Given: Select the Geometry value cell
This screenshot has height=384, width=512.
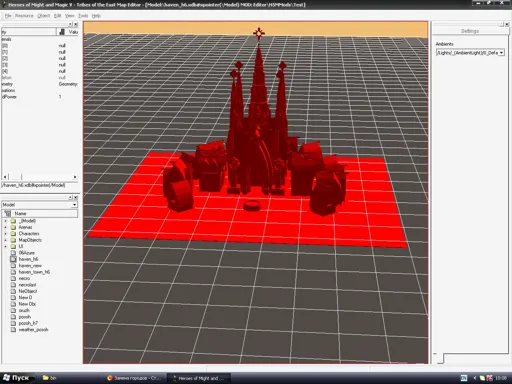Looking at the screenshot, I should tap(68, 84).
